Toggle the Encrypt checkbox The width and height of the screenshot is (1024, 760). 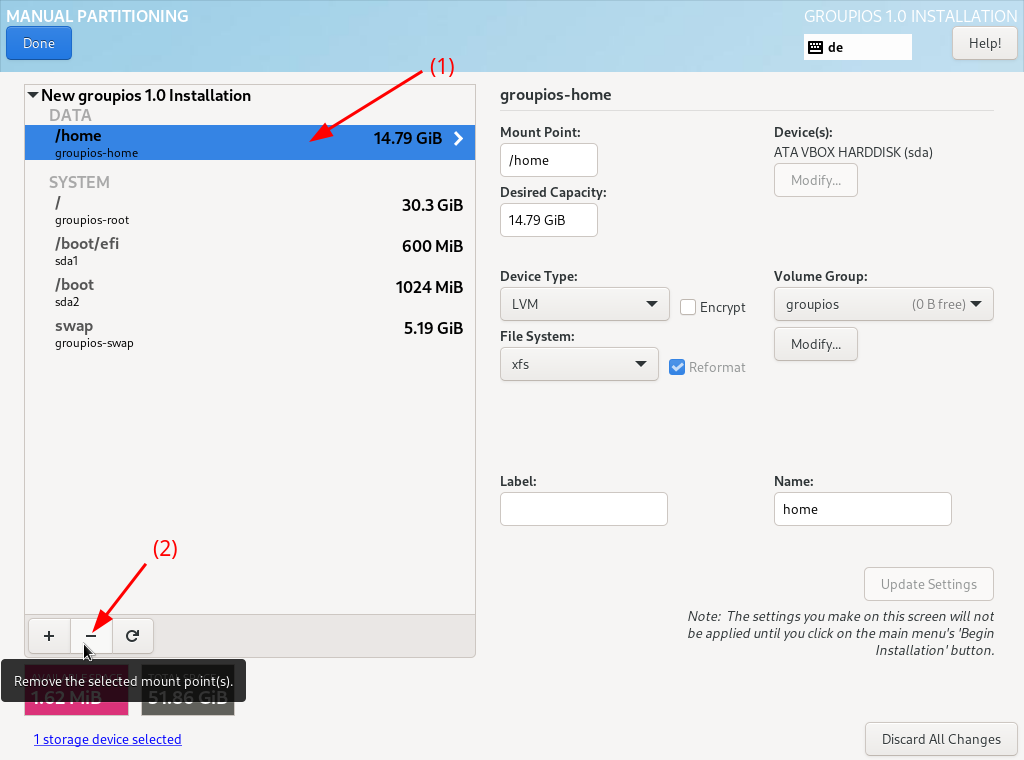click(688, 307)
